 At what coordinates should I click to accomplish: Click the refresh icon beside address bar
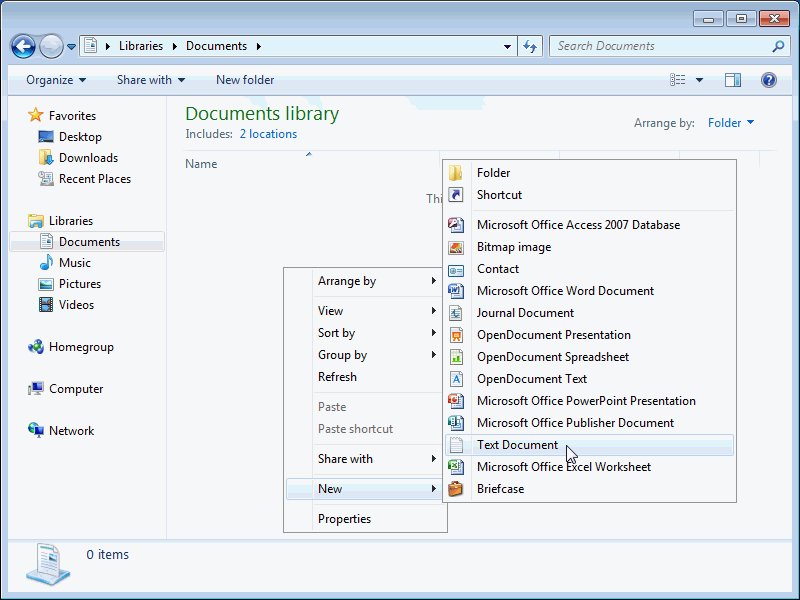pyautogui.click(x=530, y=46)
